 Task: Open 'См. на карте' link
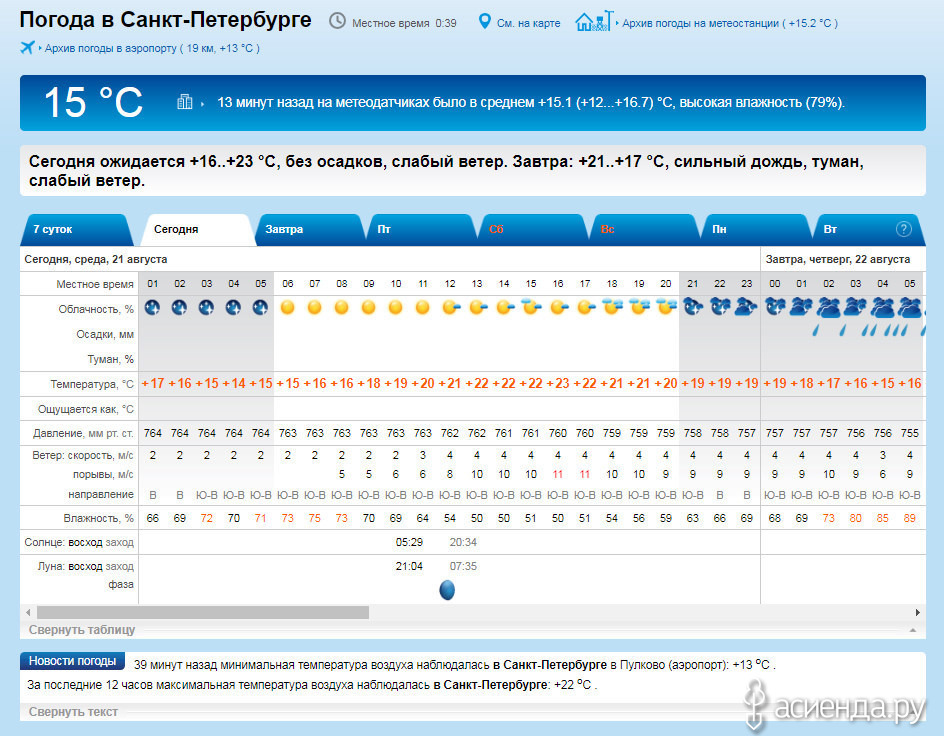[528, 23]
